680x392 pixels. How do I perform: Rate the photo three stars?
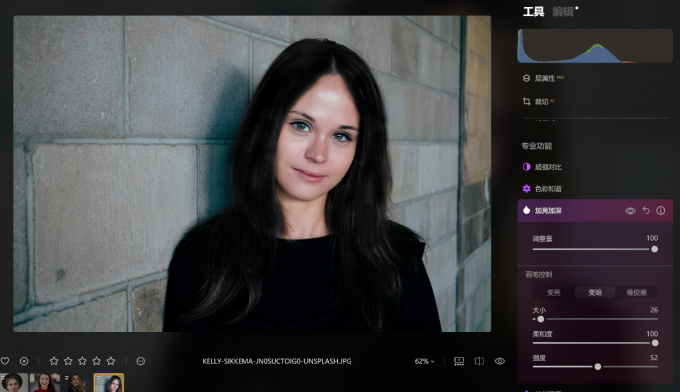[82, 361]
